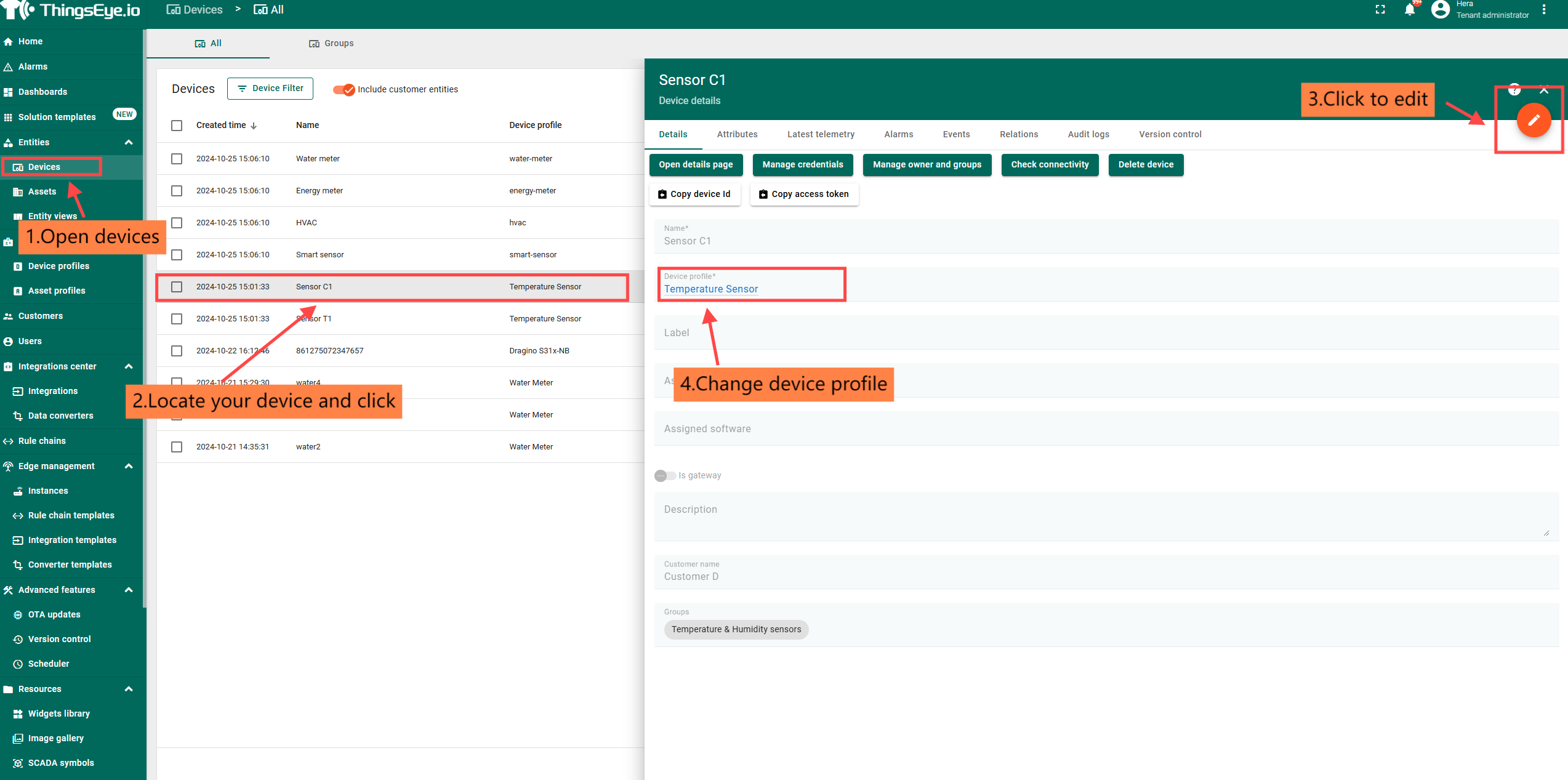Viewport: 1568px width, 780px height.
Task: Toggle fullscreen mode icon
Action: tap(1380, 10)
